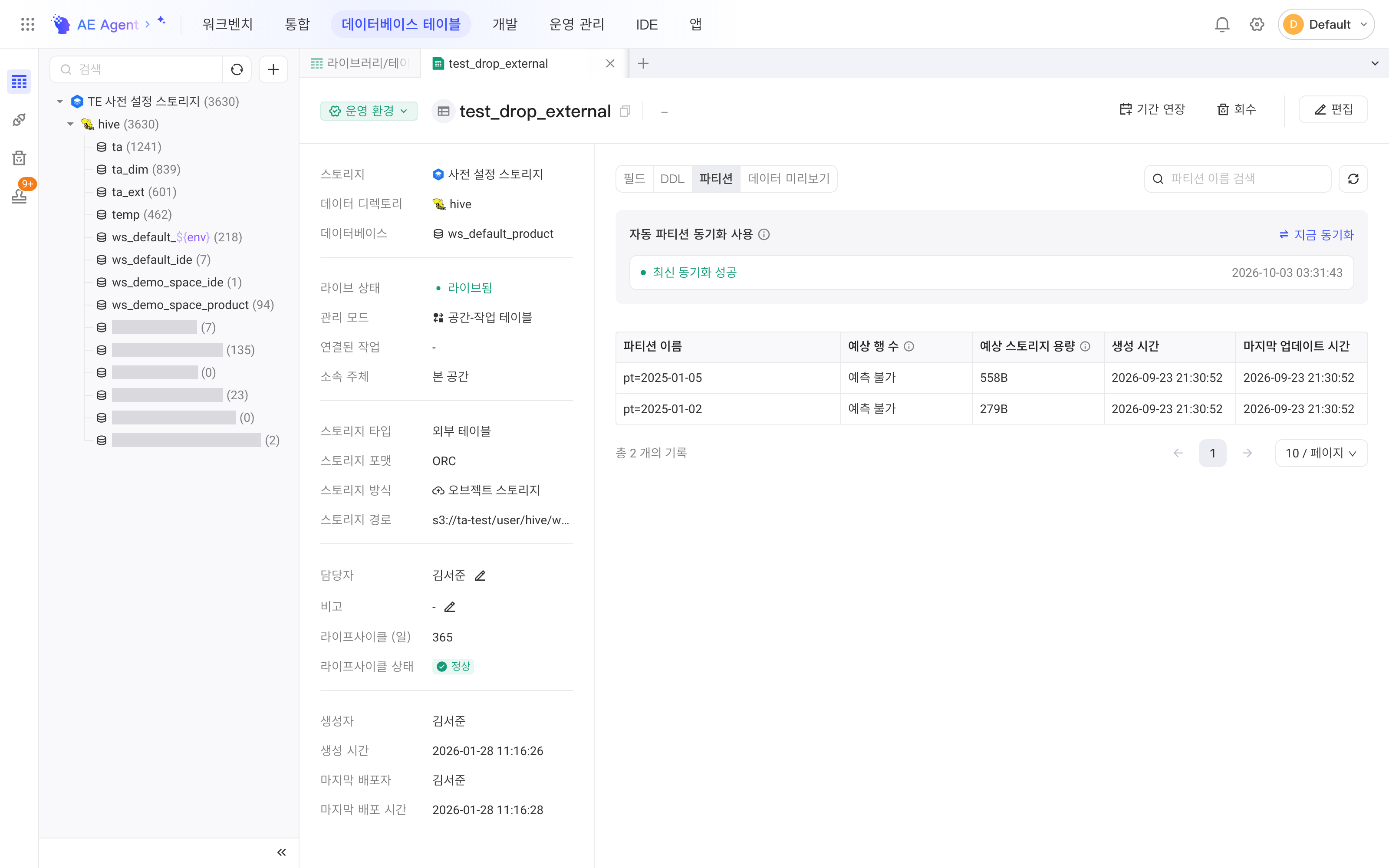Click the 편집 edit button

click(x=1333, y=109)
